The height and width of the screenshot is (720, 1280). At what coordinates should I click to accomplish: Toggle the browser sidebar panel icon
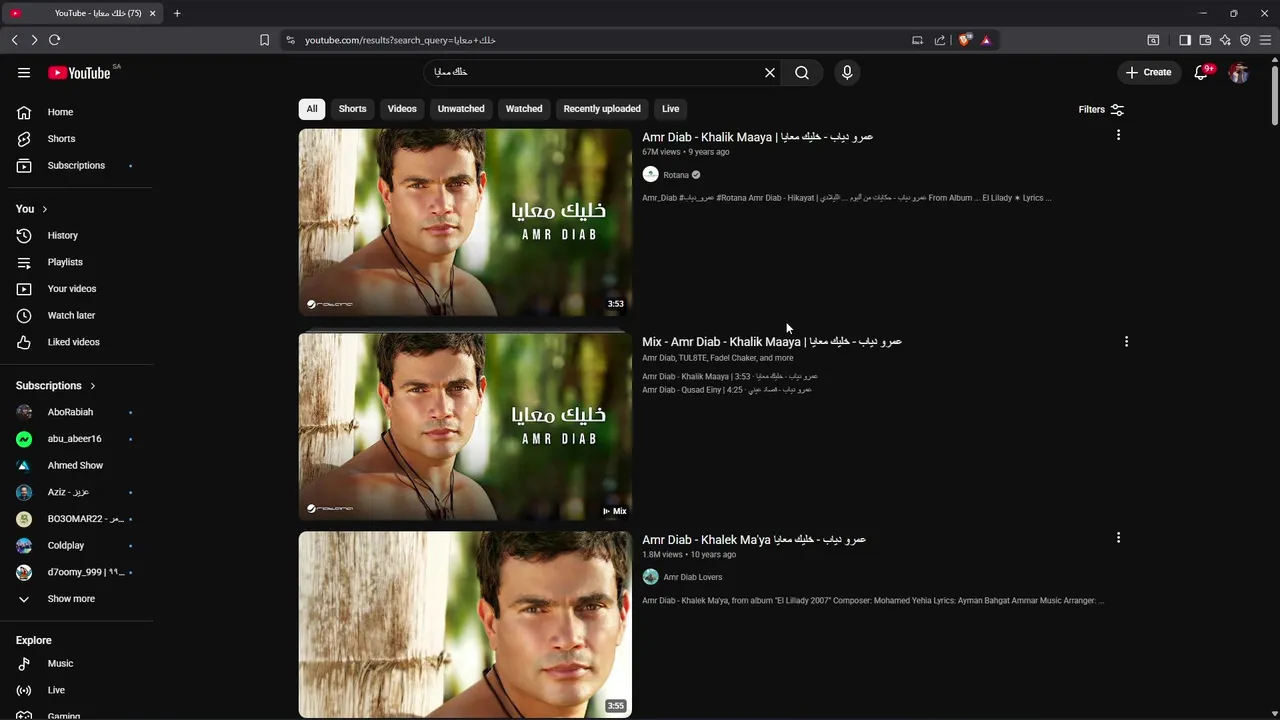point(1185,40)
